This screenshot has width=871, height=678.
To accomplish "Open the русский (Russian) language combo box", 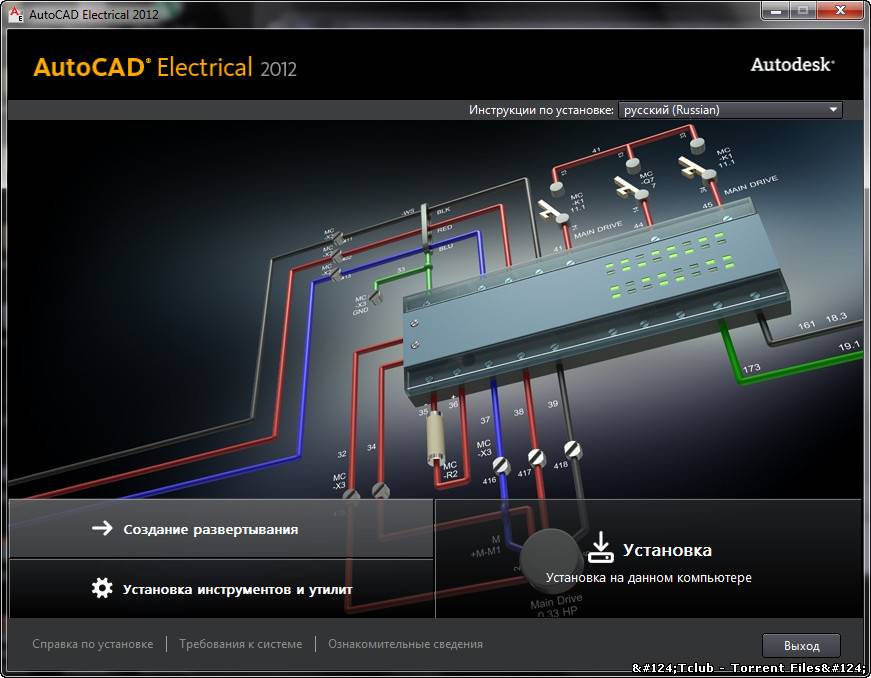I will click(x=729, y=110).
